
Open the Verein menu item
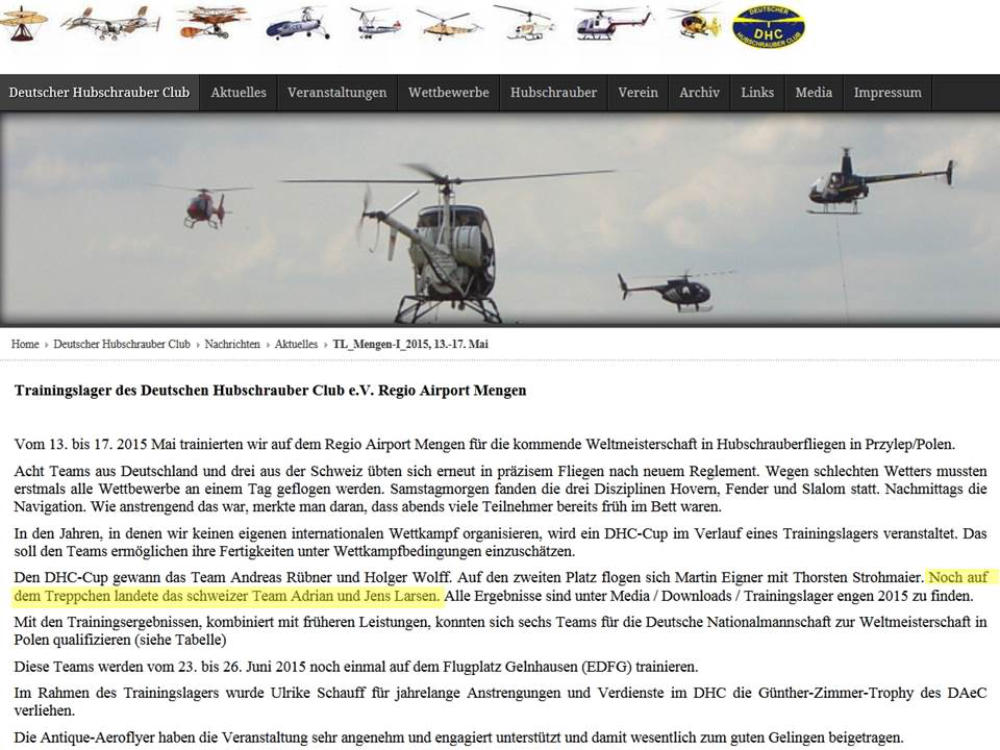[638, 92]
